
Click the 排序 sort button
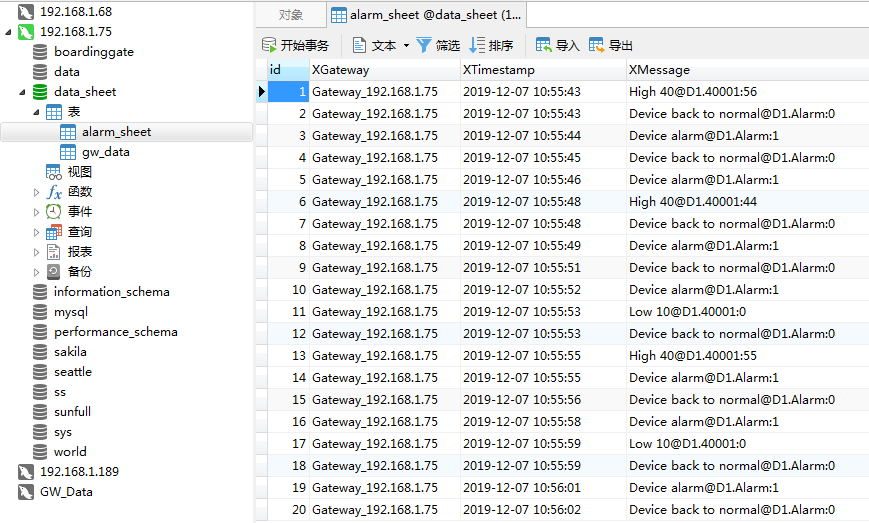pos(492,45)
